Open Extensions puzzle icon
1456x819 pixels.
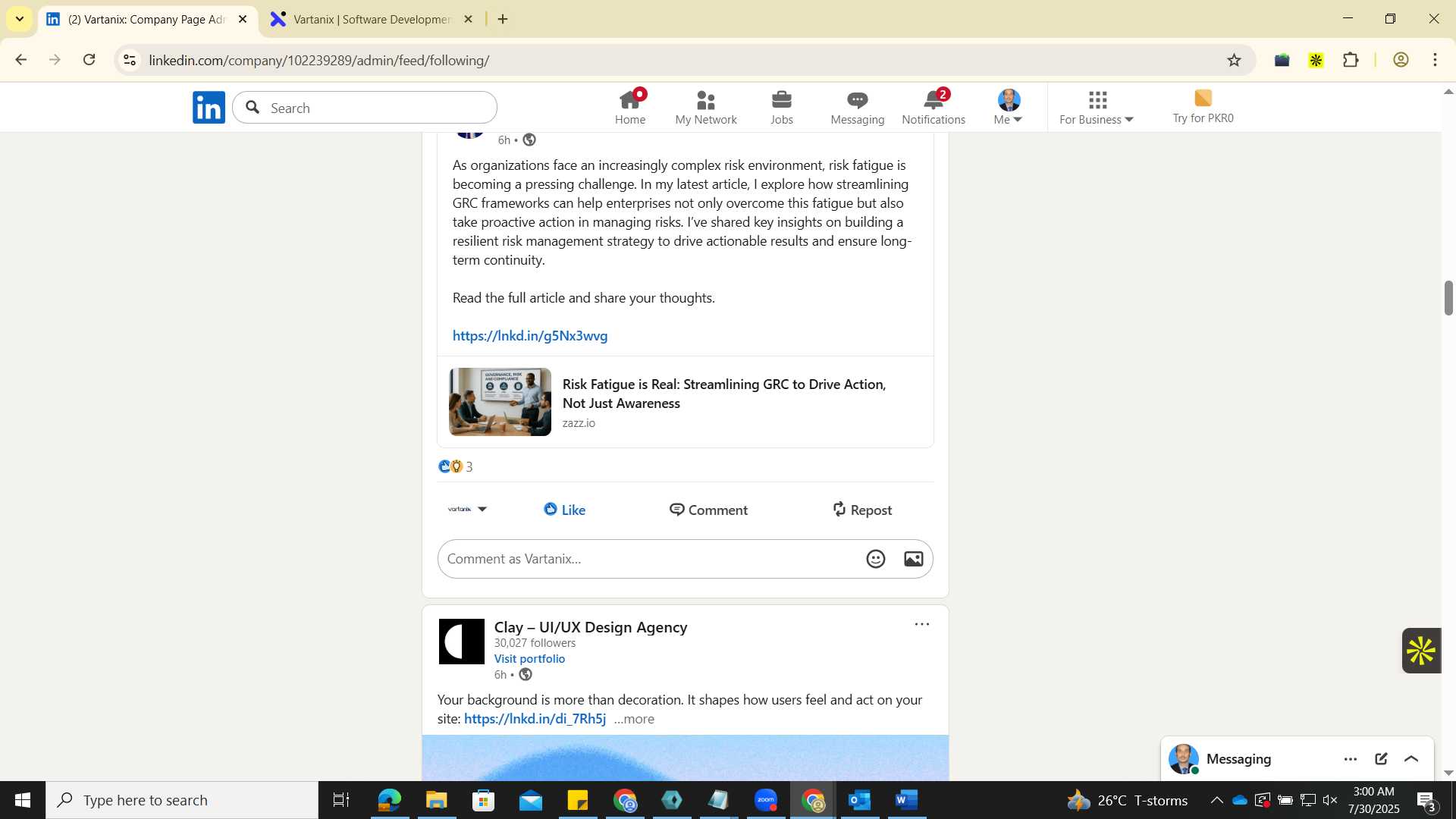[x=1351, y=60]
